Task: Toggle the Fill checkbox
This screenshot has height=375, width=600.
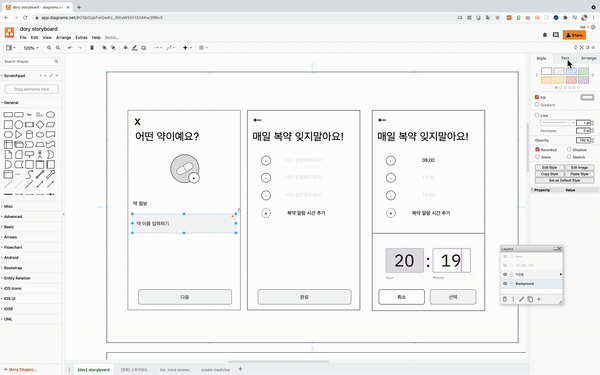Action: (x=537, y=97)
